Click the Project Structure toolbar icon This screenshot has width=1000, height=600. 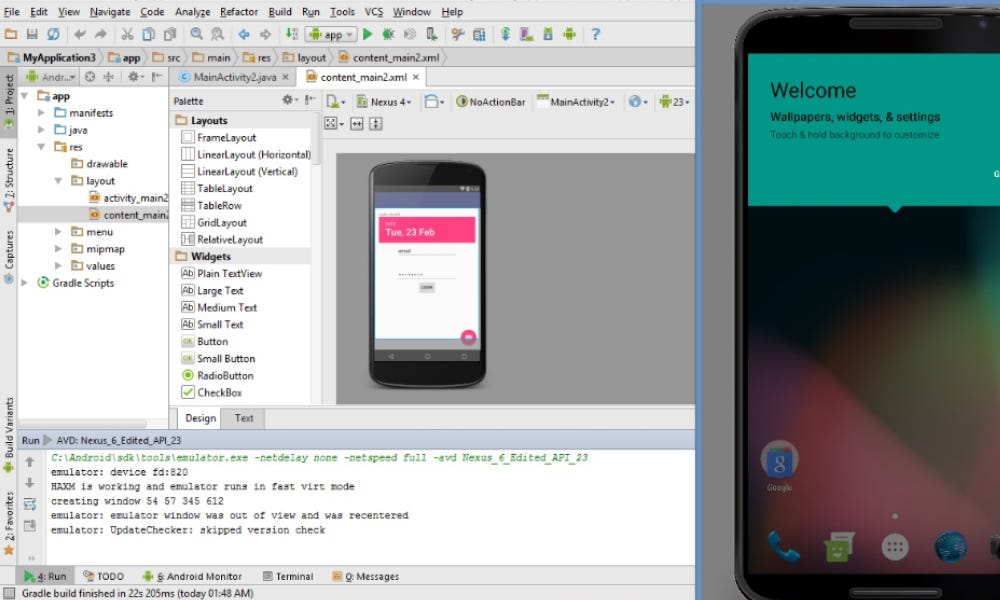pos(479,34)
